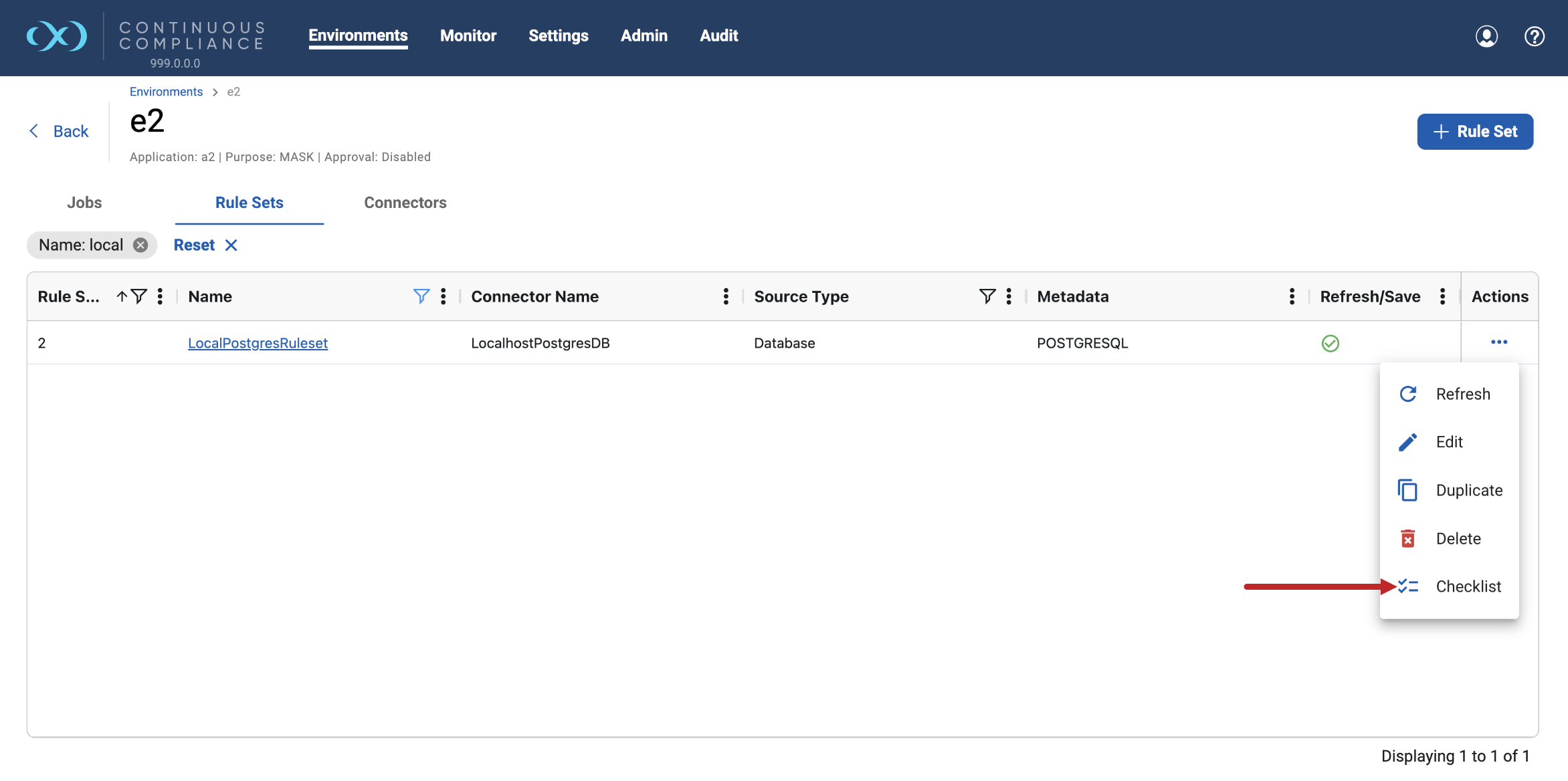Switch to the Connectors tab

[405, 202]
